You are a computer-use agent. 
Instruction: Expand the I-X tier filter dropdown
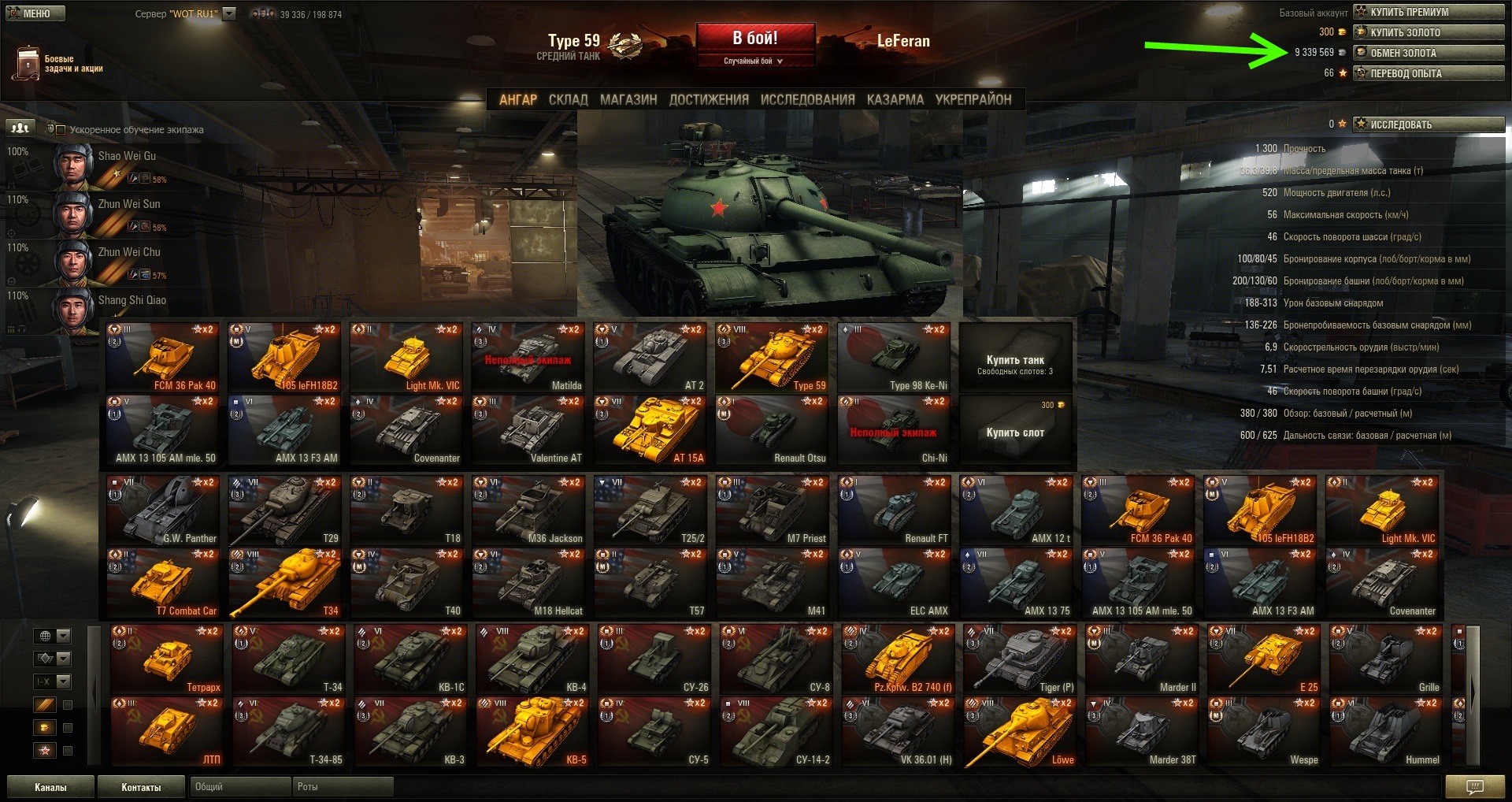[64, 681]
